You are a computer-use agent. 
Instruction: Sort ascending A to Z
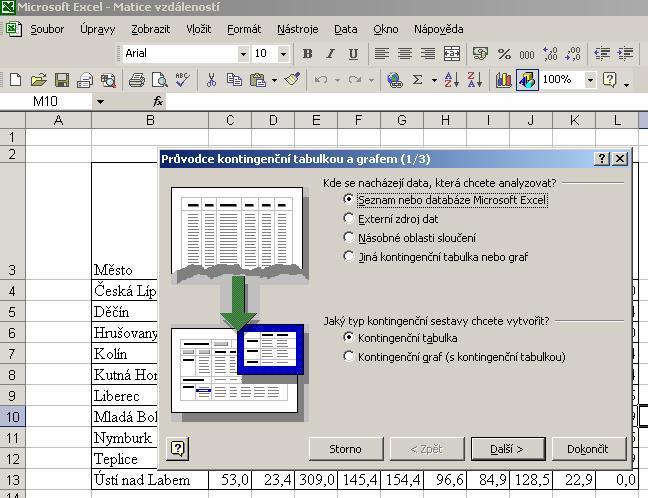click(452, 80)
